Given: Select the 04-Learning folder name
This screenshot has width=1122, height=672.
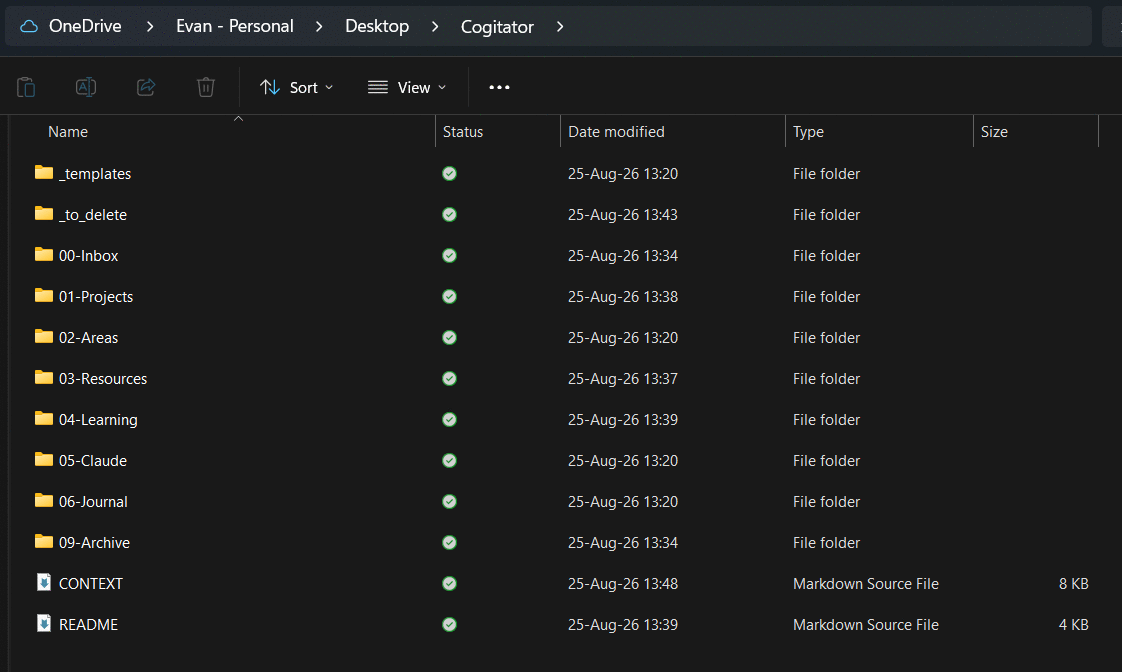Looking at the screenshot, I should click(98, 420).
